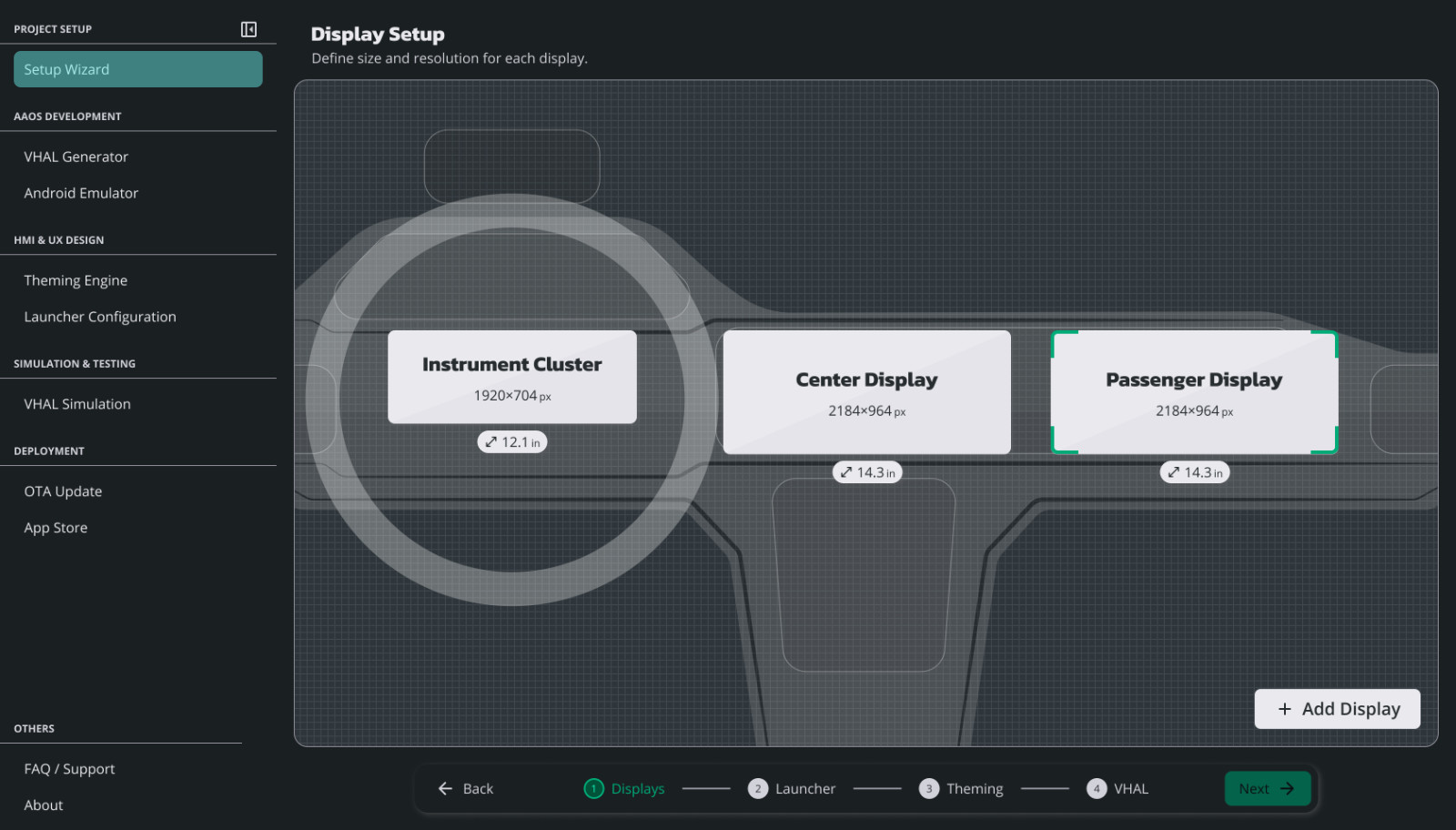Jump to step 3 Theming

[x=963, y=789]
